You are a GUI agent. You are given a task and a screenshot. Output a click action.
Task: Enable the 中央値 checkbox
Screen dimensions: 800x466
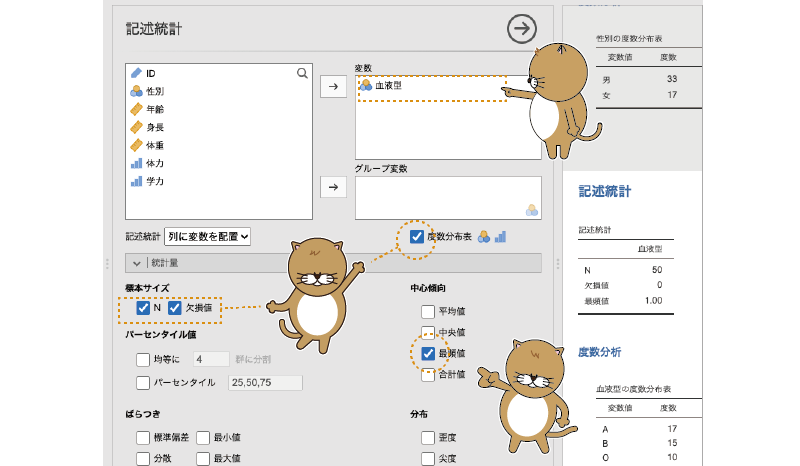click(x=428, y=332)
